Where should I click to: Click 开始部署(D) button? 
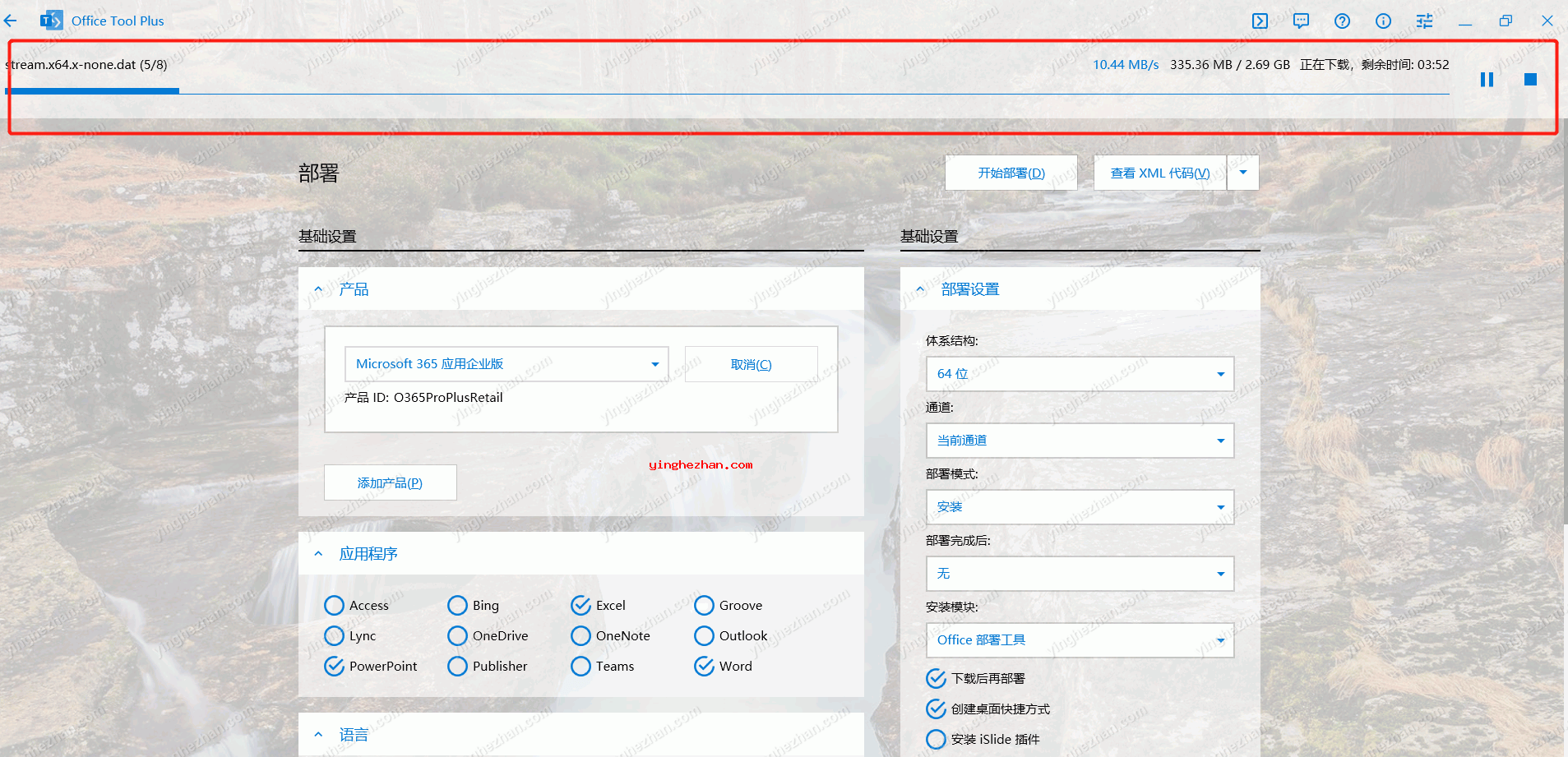(1011, 173)
